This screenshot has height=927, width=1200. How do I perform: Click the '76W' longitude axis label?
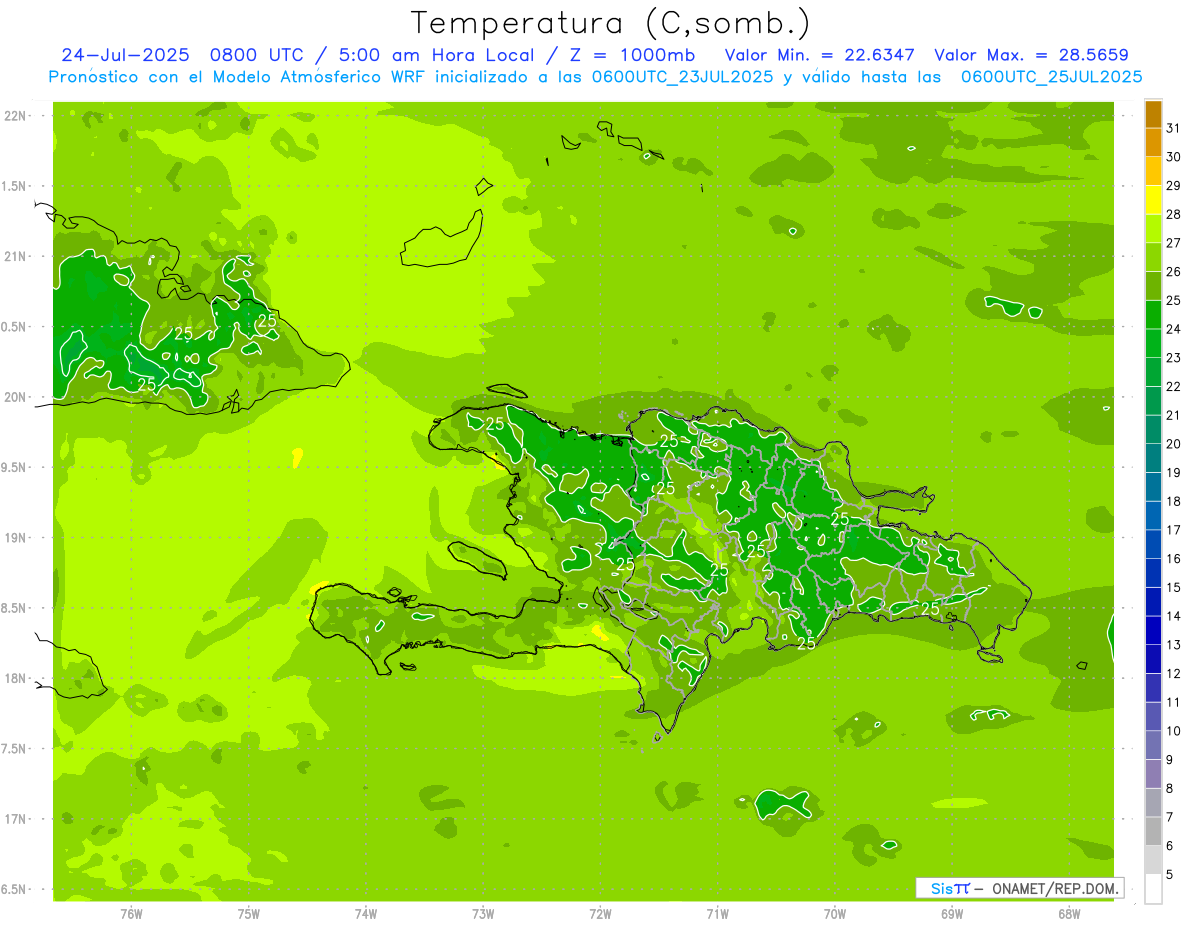click(x=131, y=914)
